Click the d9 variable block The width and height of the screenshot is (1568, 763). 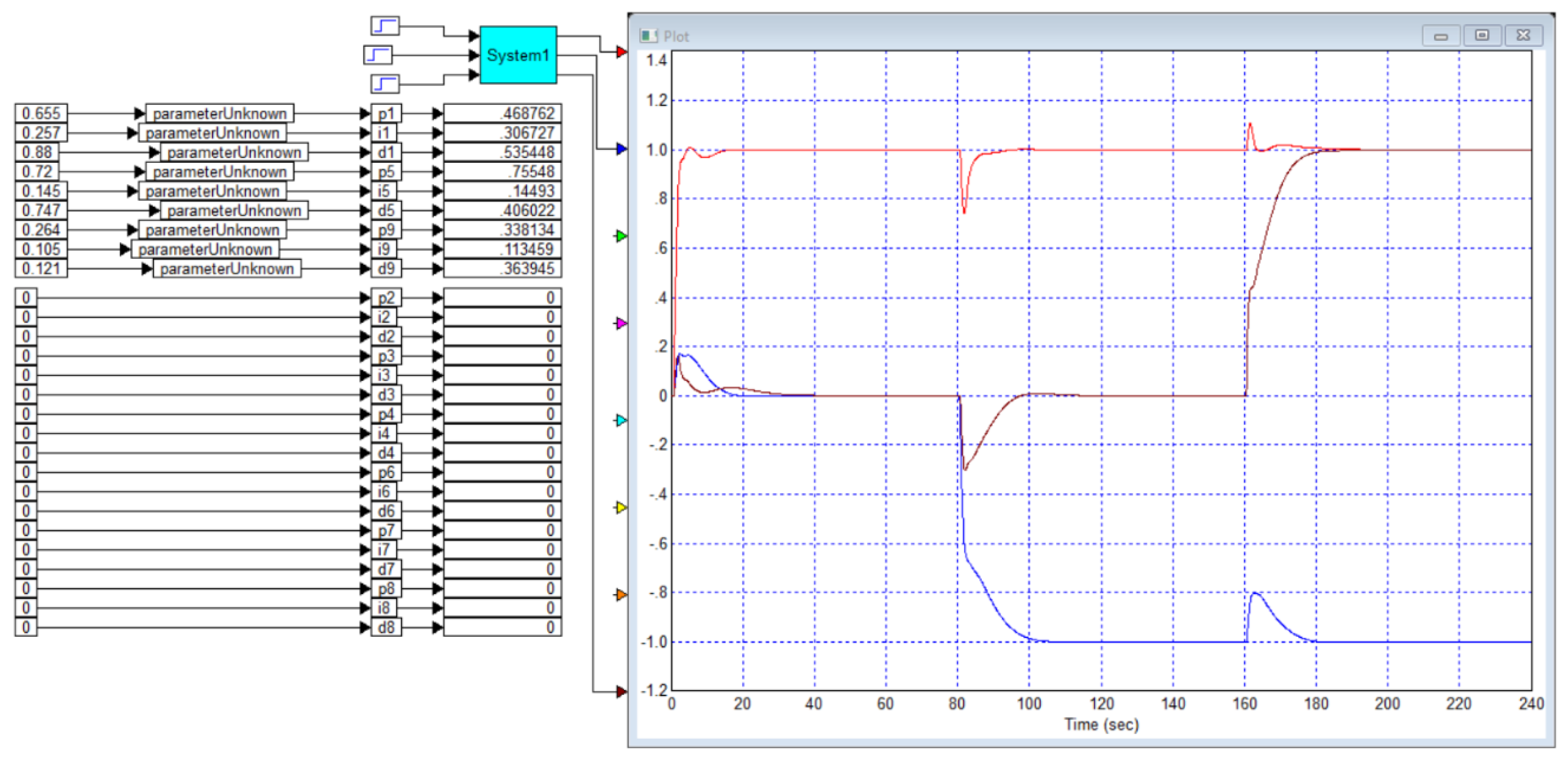386,268
